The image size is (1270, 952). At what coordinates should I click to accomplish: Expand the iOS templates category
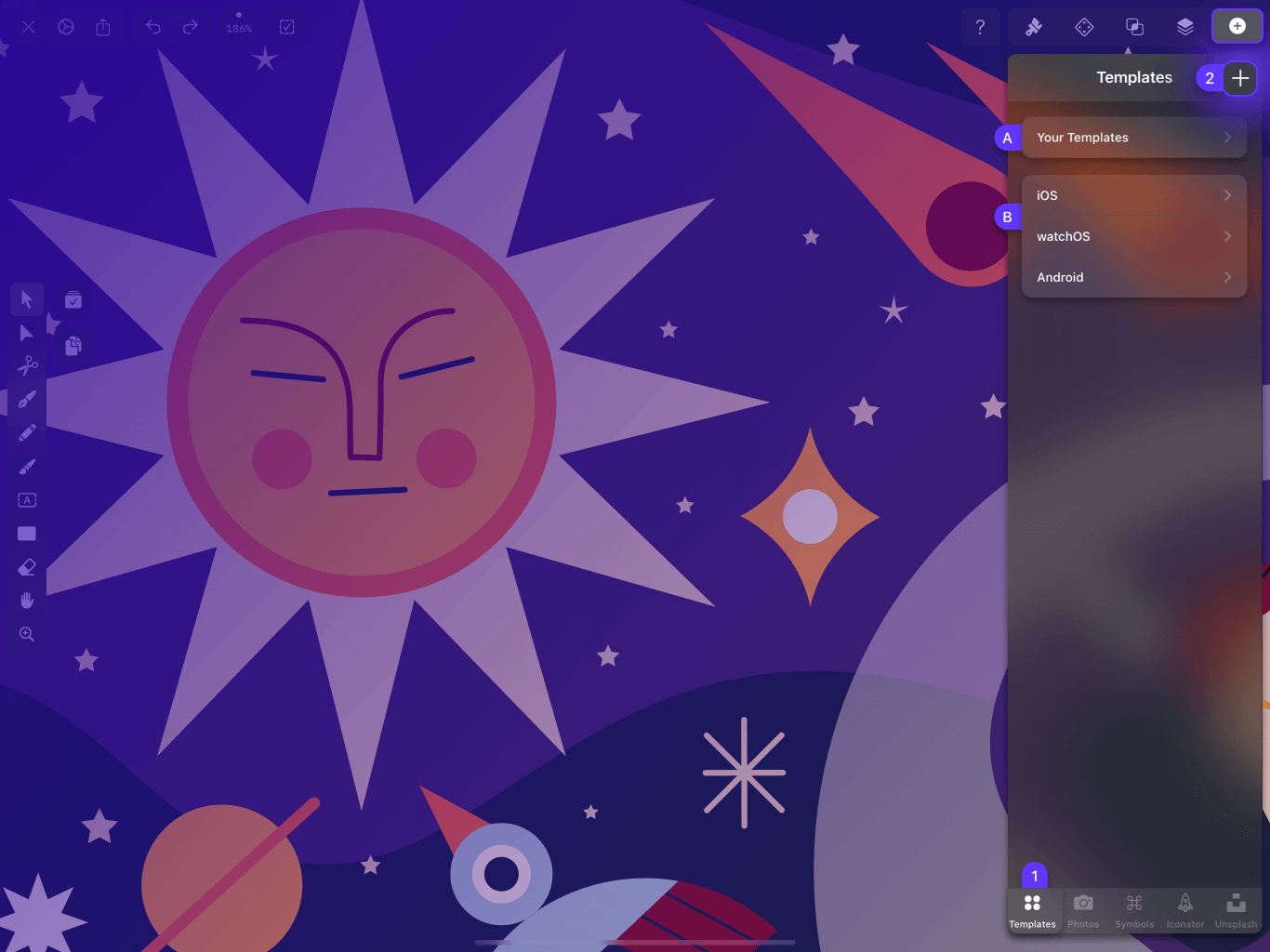(x=1134, y=195)
